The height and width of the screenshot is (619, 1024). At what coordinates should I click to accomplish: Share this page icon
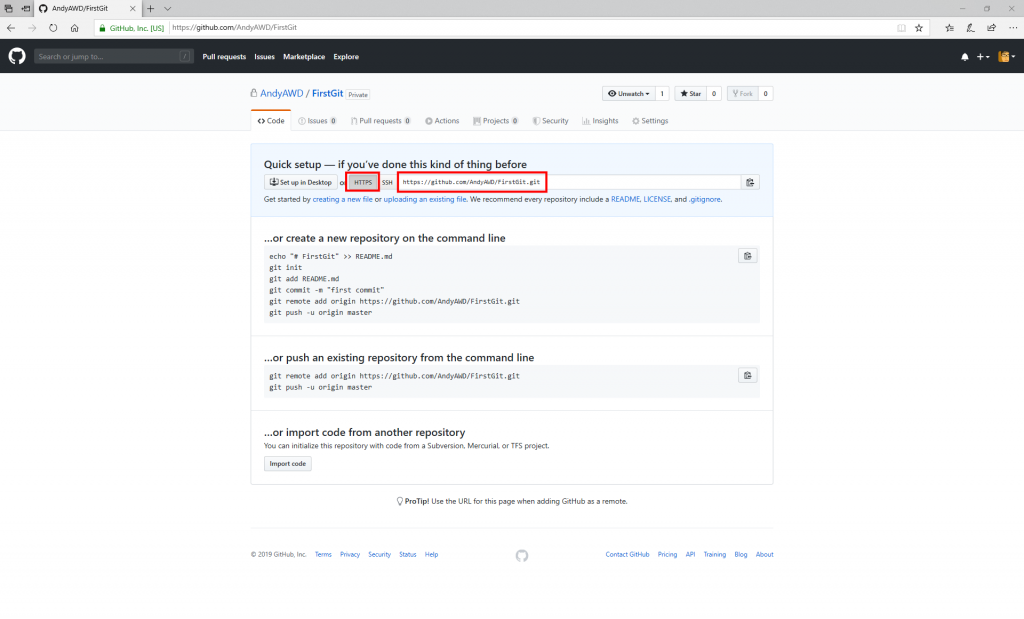click(991, 28)
